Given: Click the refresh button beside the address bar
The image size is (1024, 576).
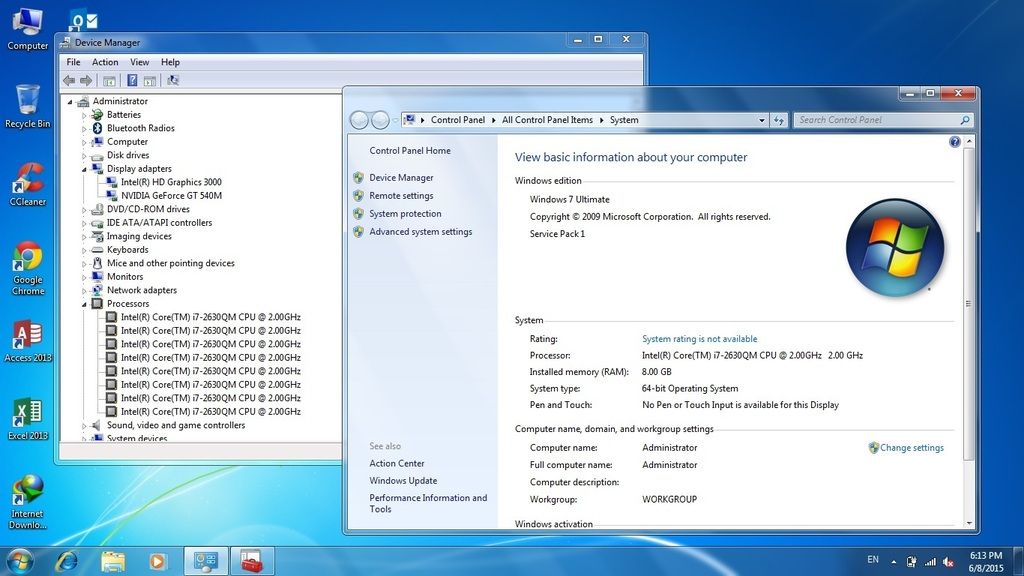Looking at the screenshot, I should 778,120.
